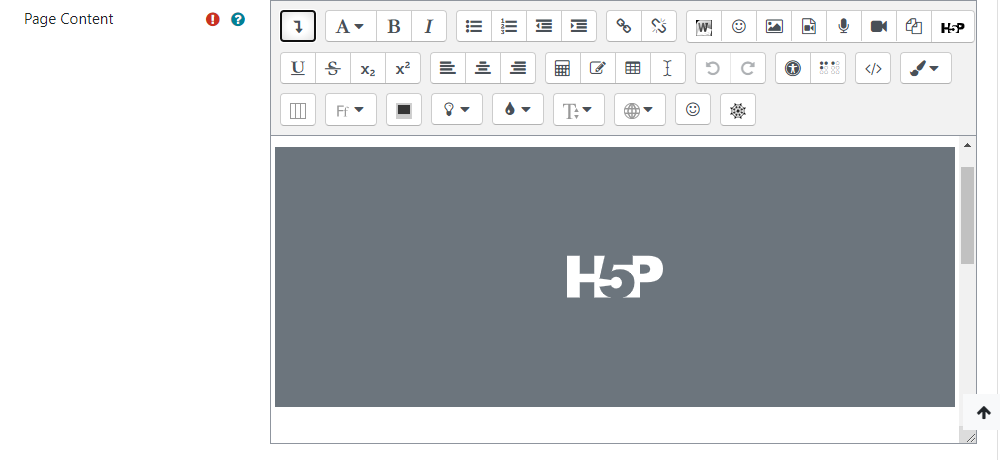Insert an image with the picture icon
The image size is (1000, 460).
(774, 26)
